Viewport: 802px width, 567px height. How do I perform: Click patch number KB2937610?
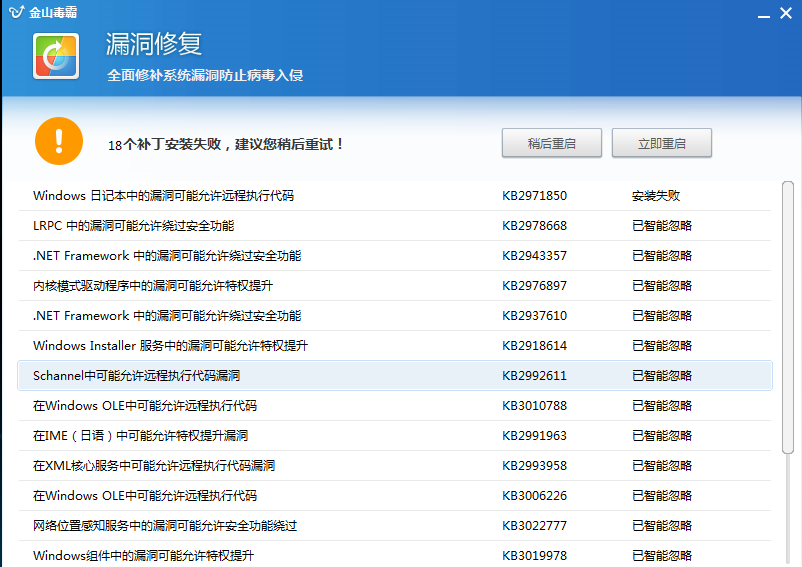click(534, 316)
